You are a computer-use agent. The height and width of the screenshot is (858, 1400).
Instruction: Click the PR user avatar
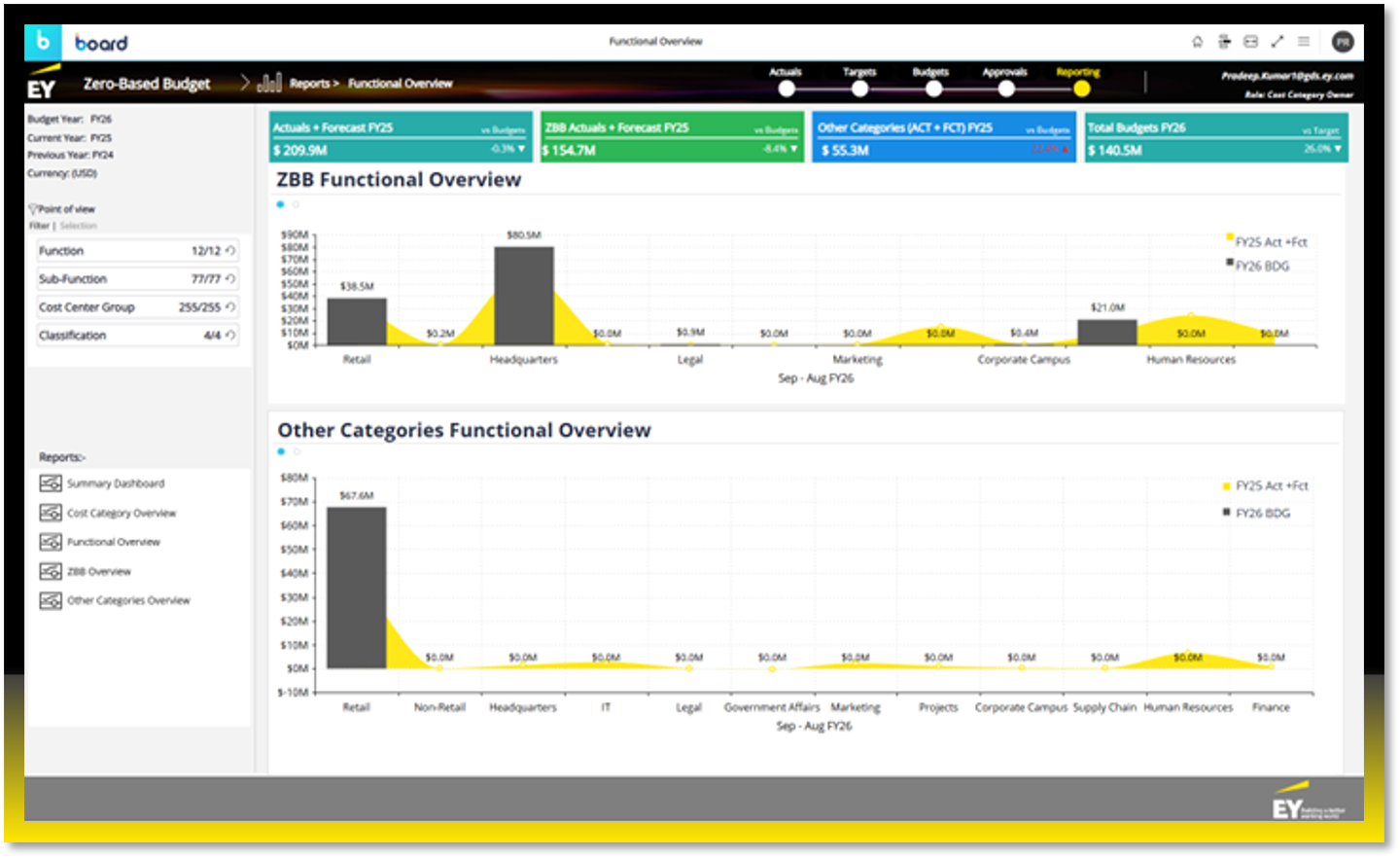click(x=1343, y=42)
